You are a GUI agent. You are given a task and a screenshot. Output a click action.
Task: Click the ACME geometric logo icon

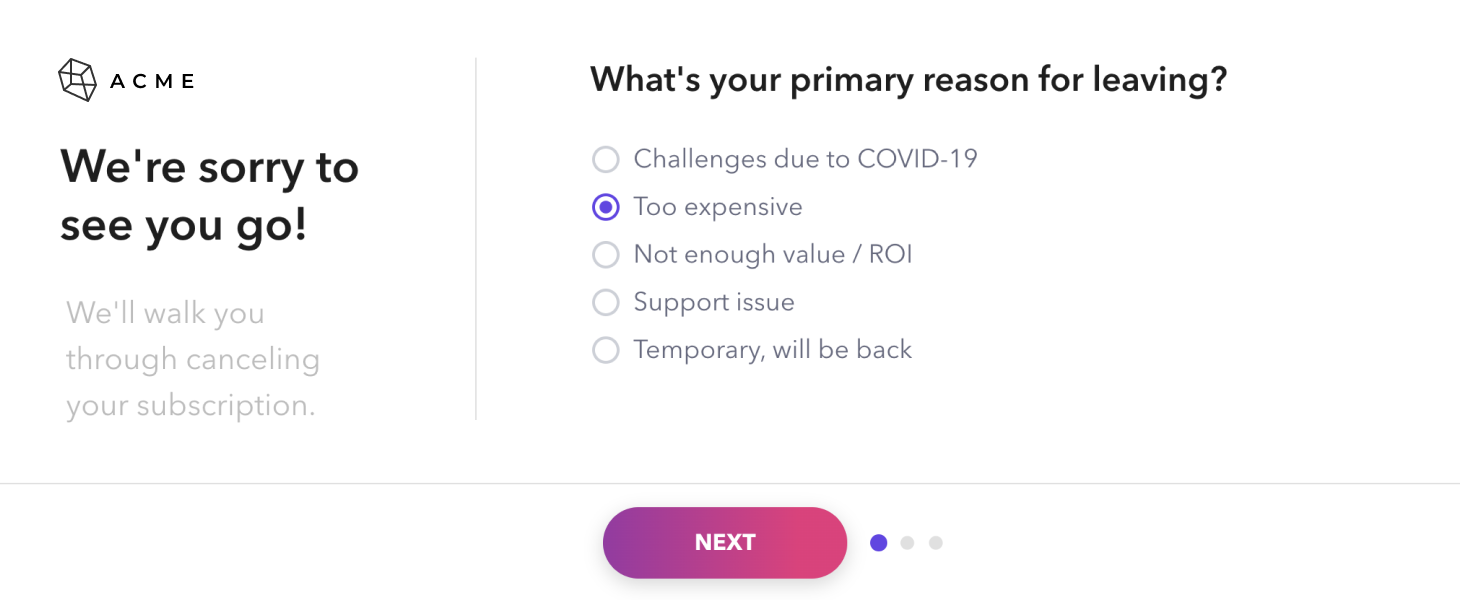click(77, 80)
